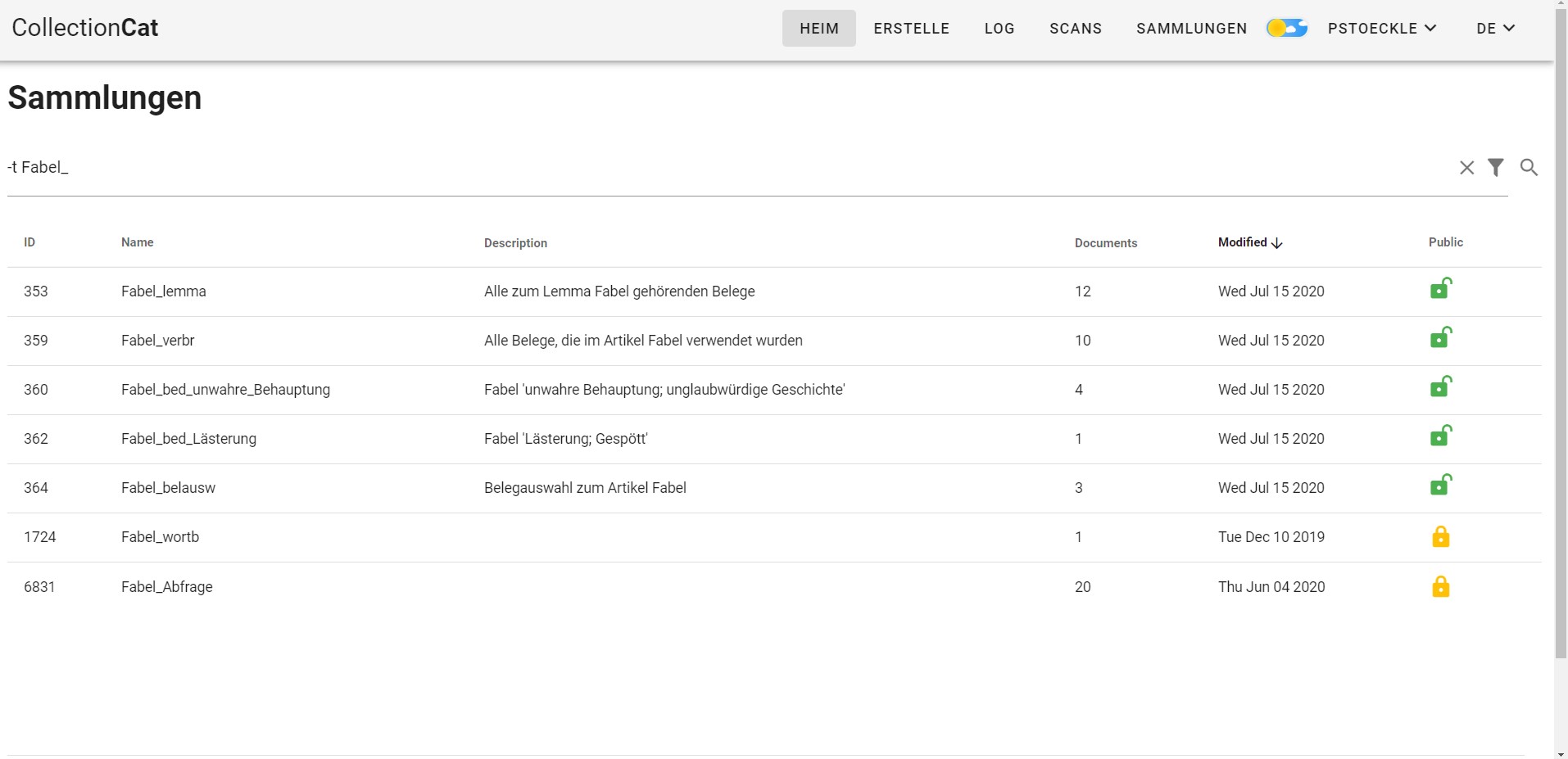
Task: Click green unlocked icon for Fabel_lemma
Action: click(x=1440, y=290)
